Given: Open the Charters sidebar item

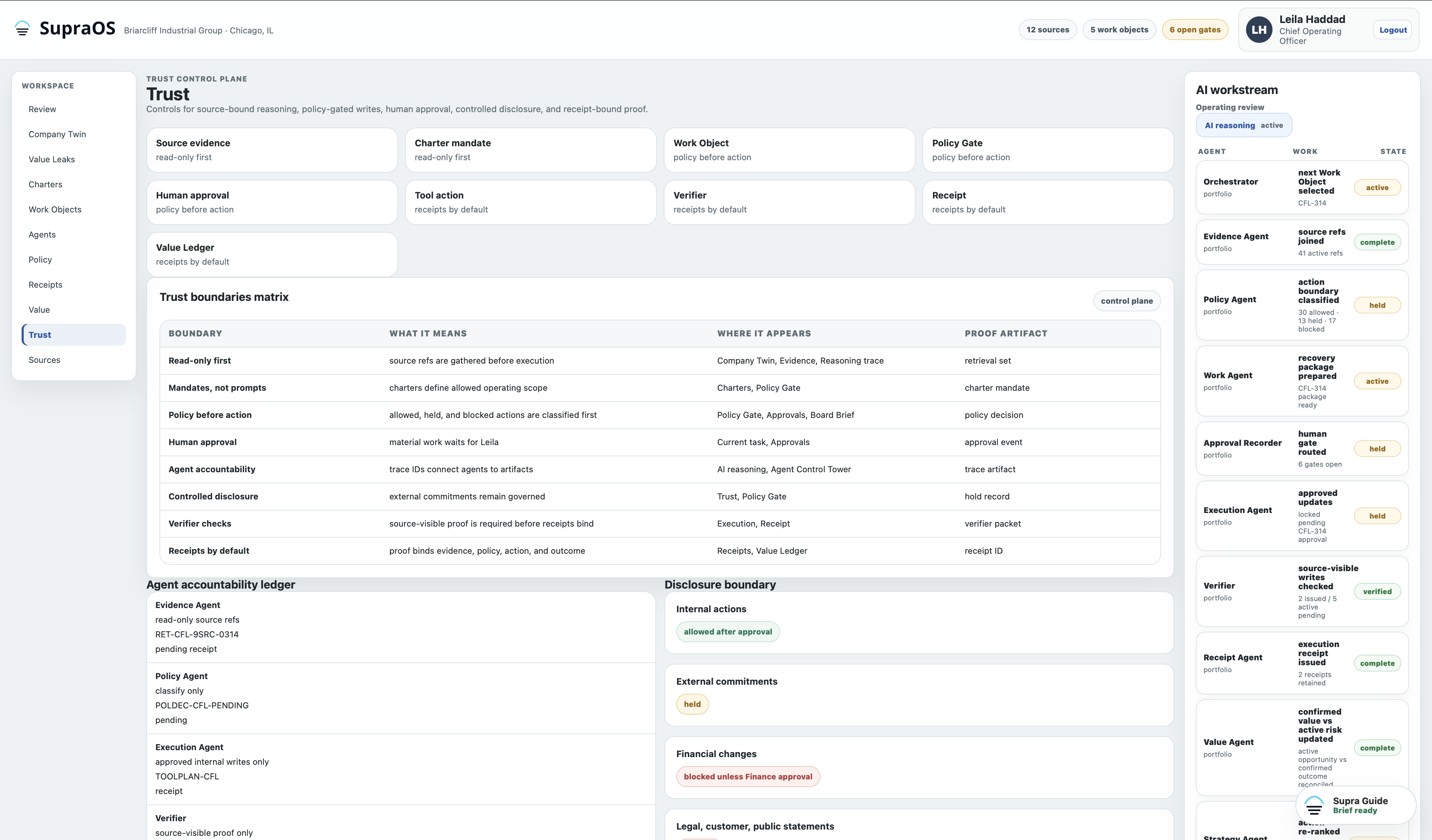Looking at the screenshot, I should pyautogui.click(x=74, y=184).
